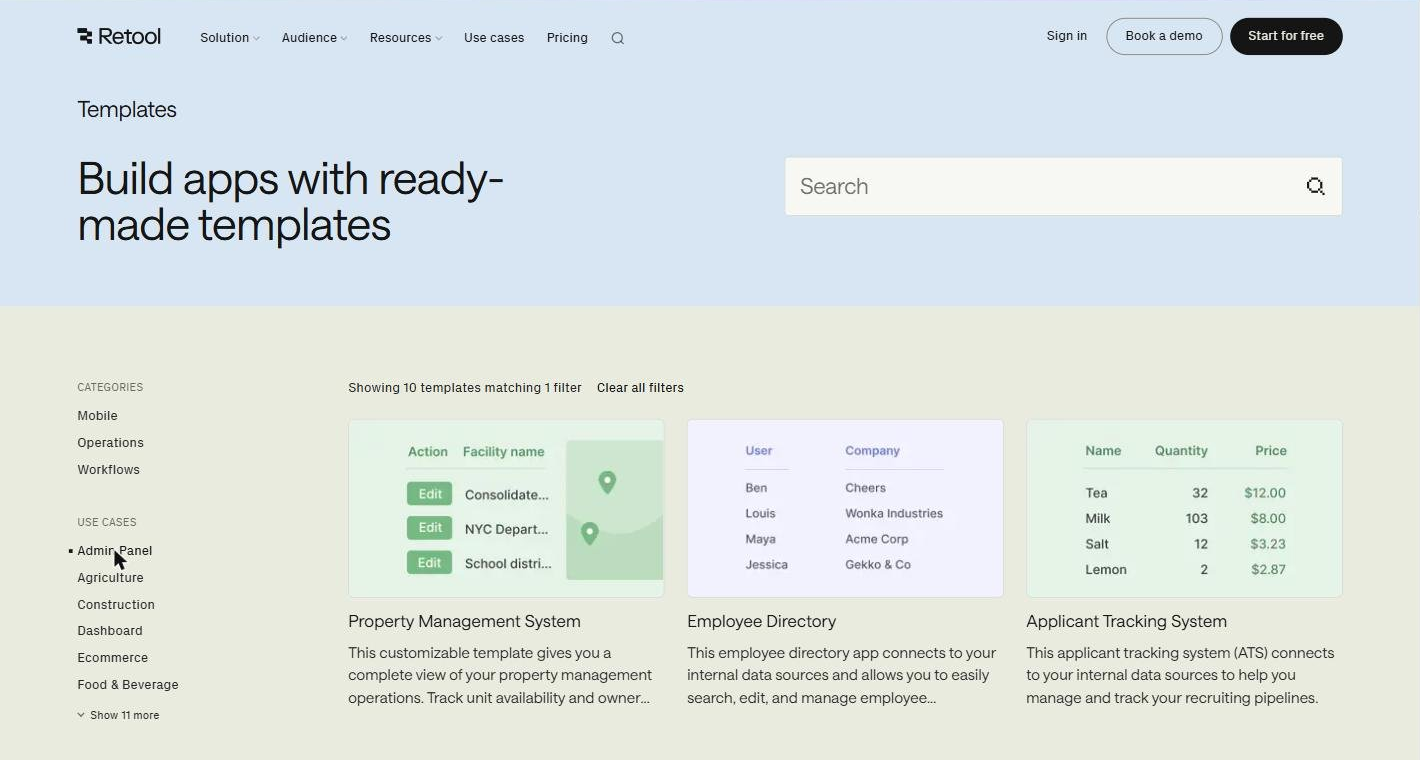Viewport: 1420px width, 760px height.
Task: Click the Employee Directory description text
Action: point(842,675)
